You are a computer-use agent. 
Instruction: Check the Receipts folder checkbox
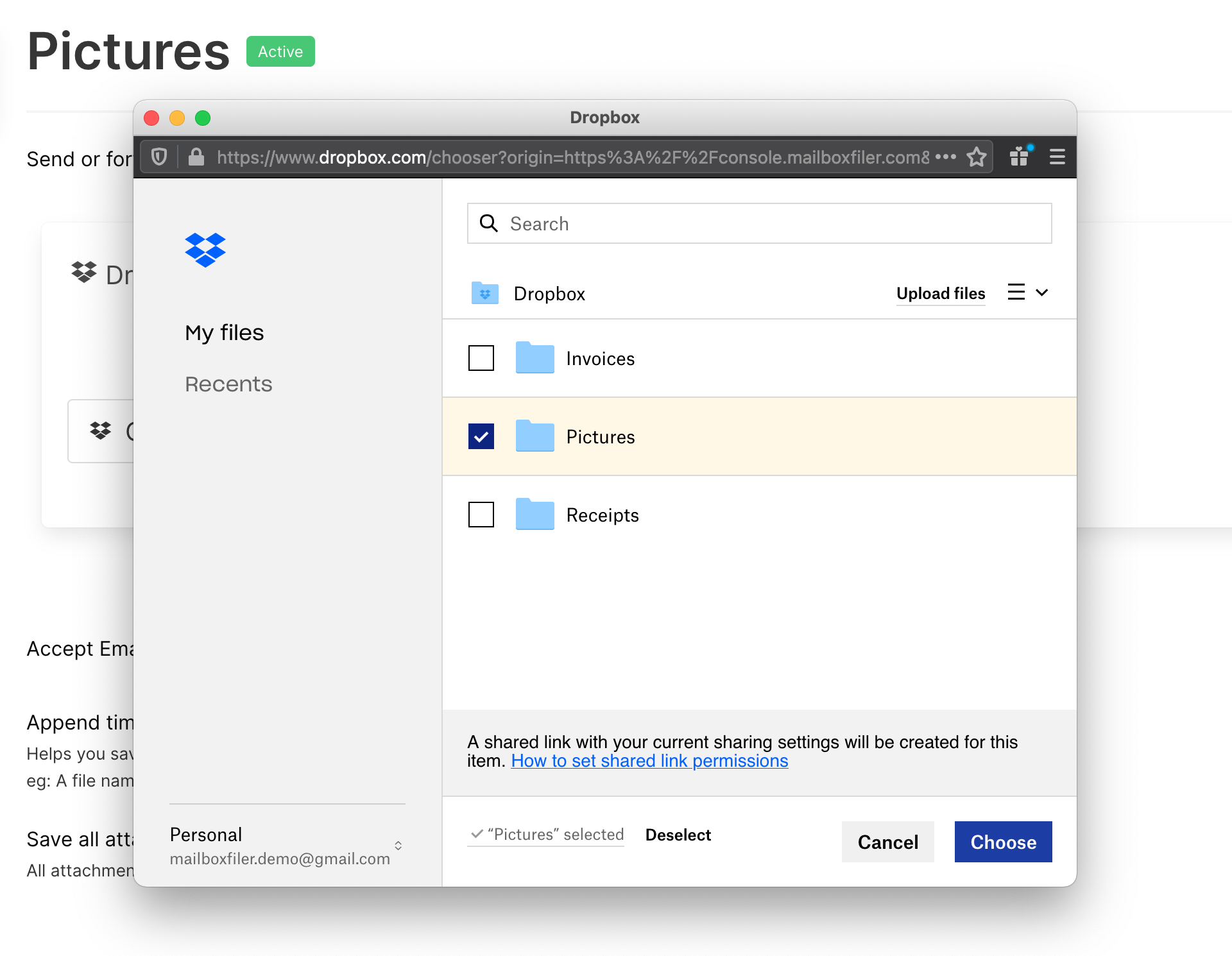480,514
